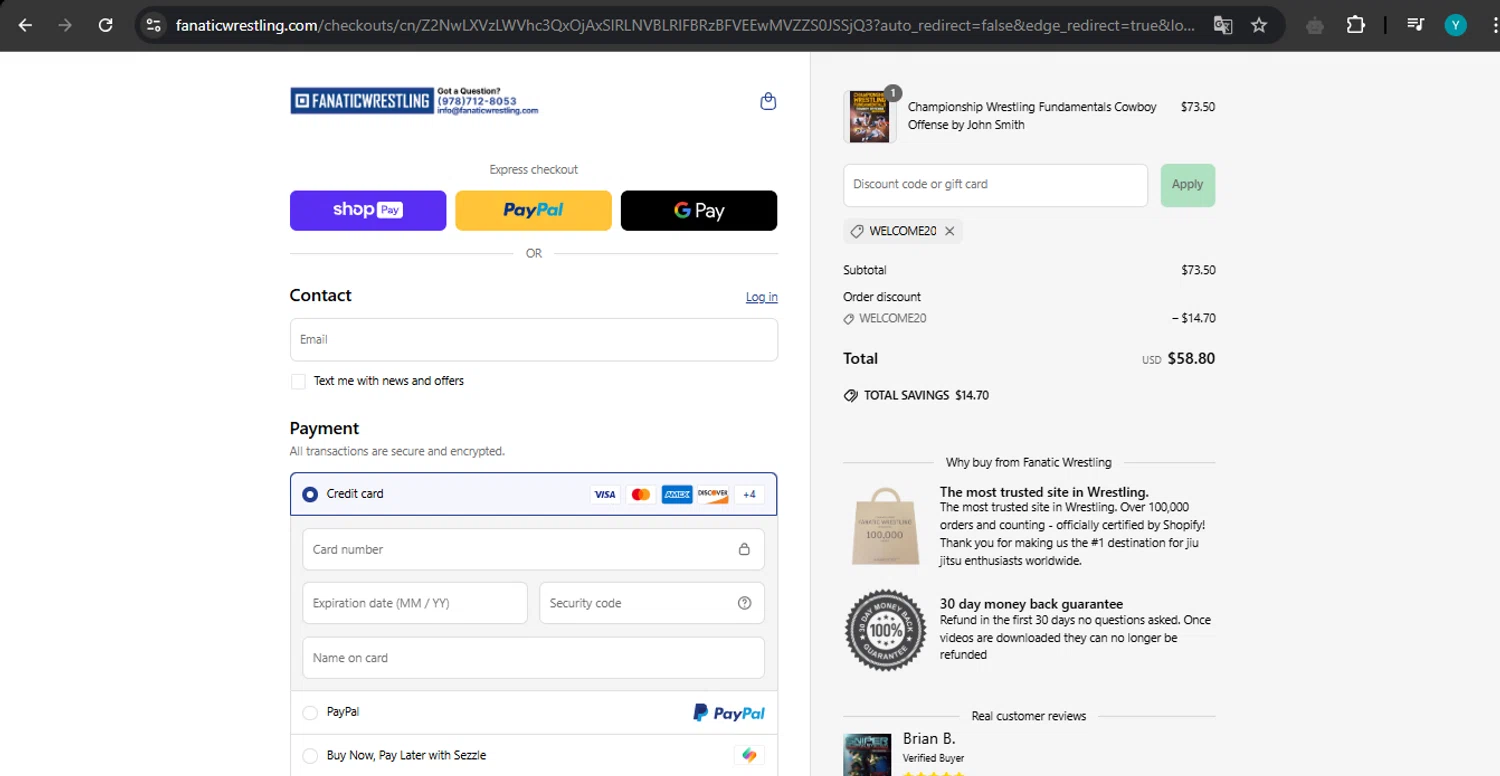Bookmark this page with star icon
Screen dimensions: 1500x776
pos(1259,25)
